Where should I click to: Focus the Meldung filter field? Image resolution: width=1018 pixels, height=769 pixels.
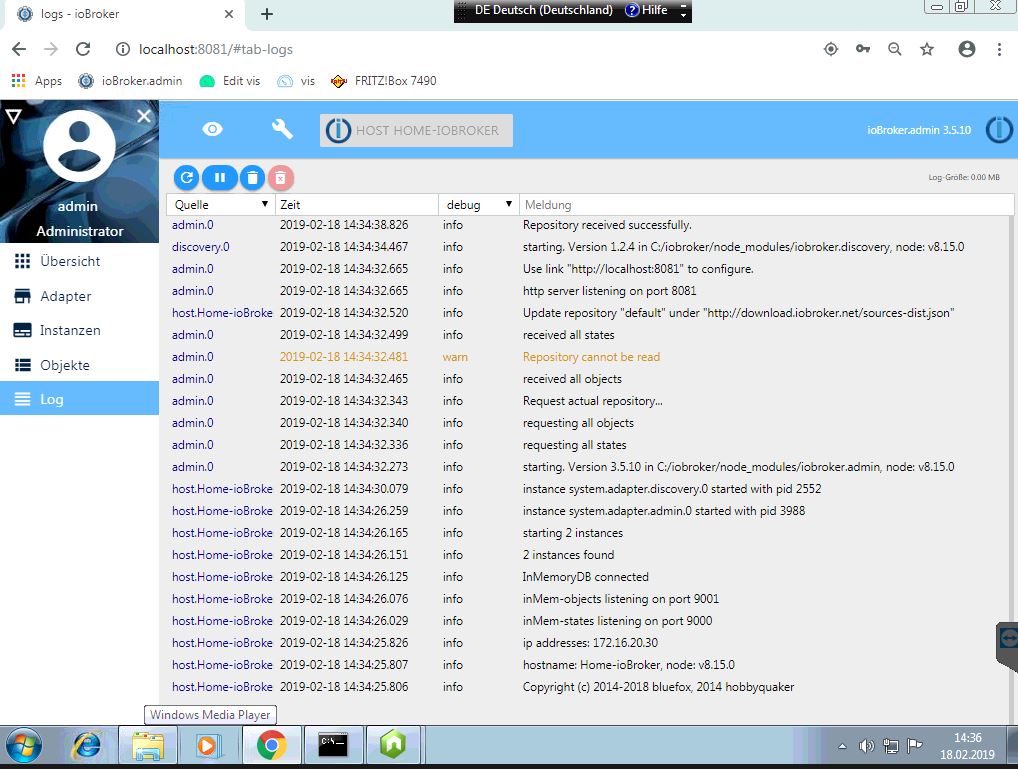coord(766,205)
